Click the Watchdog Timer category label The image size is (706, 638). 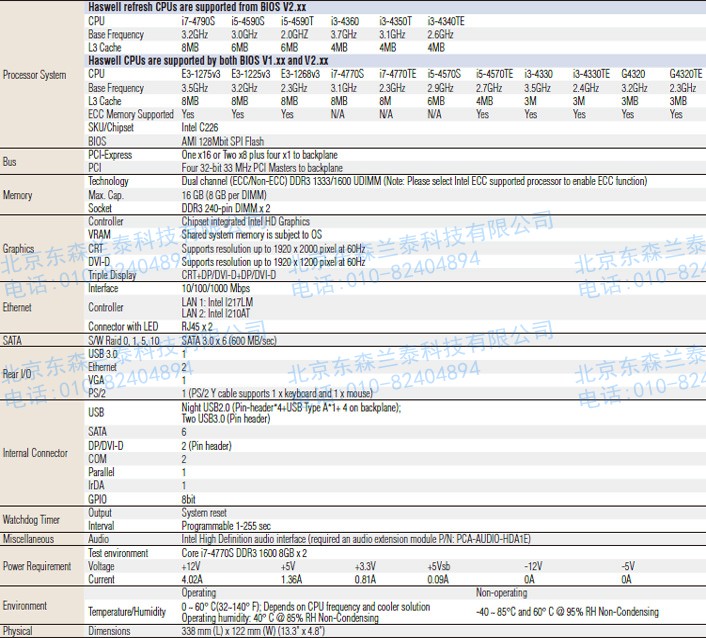click(31, 519)
